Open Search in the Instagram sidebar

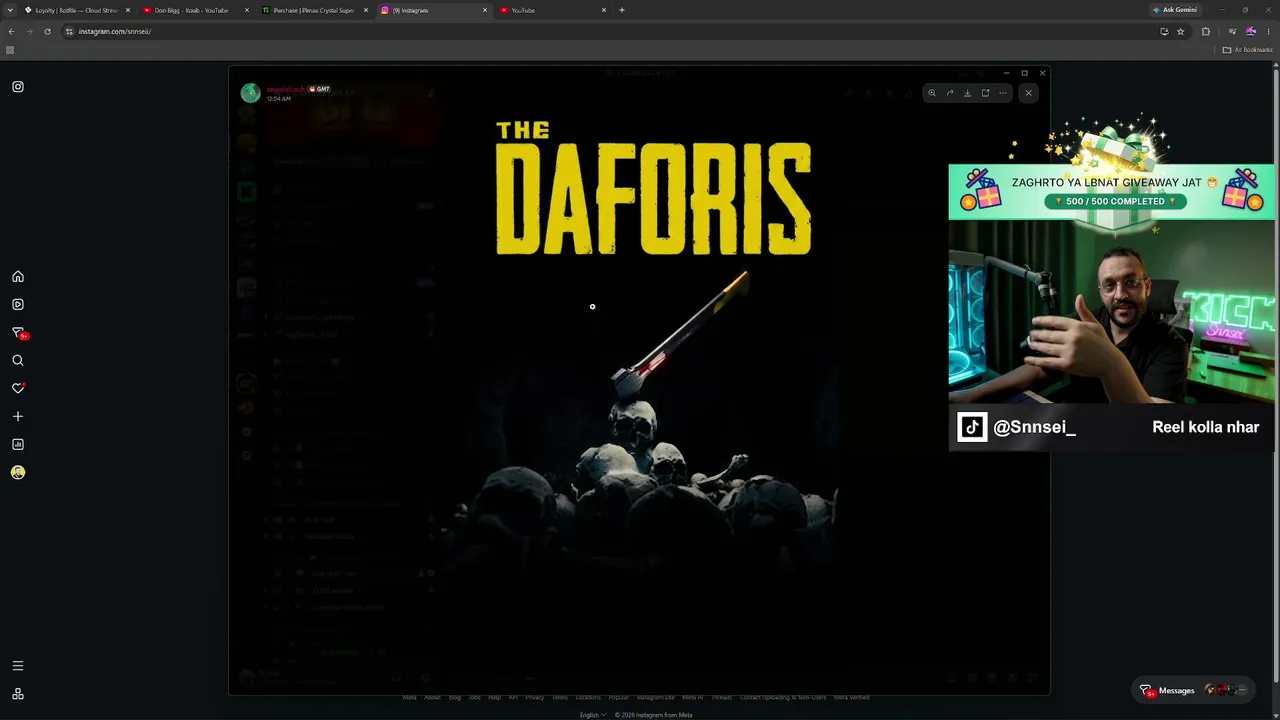coord(18,361)
